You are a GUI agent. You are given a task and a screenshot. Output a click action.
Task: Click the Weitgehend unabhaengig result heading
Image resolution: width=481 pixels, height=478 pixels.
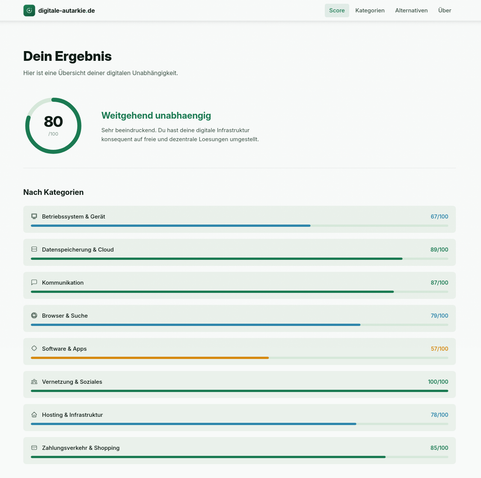156,116
